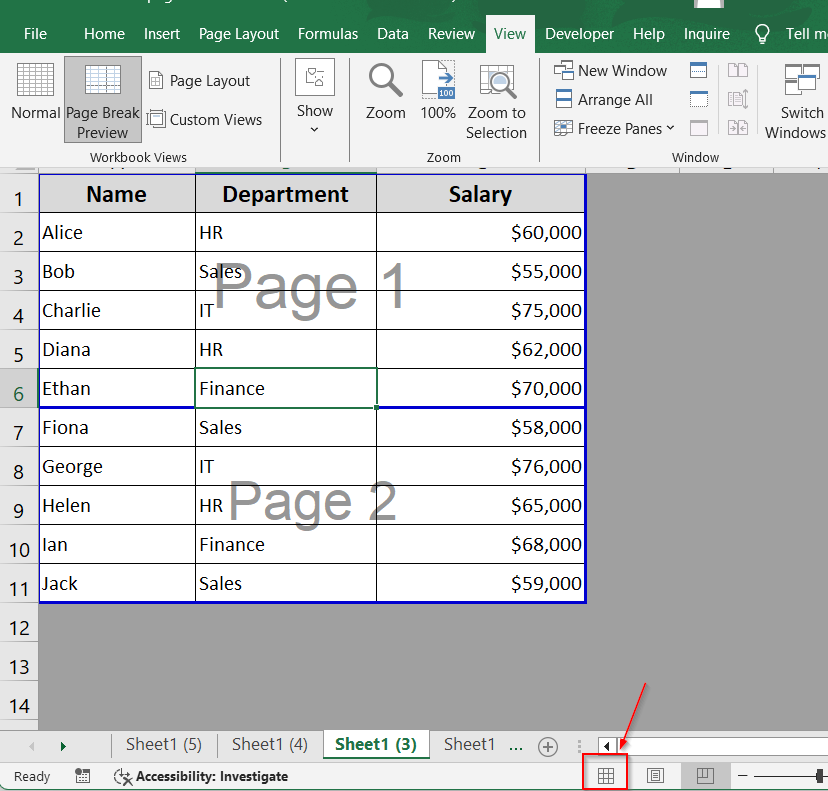Toggle Page Break Preview view

pos(103,100)
